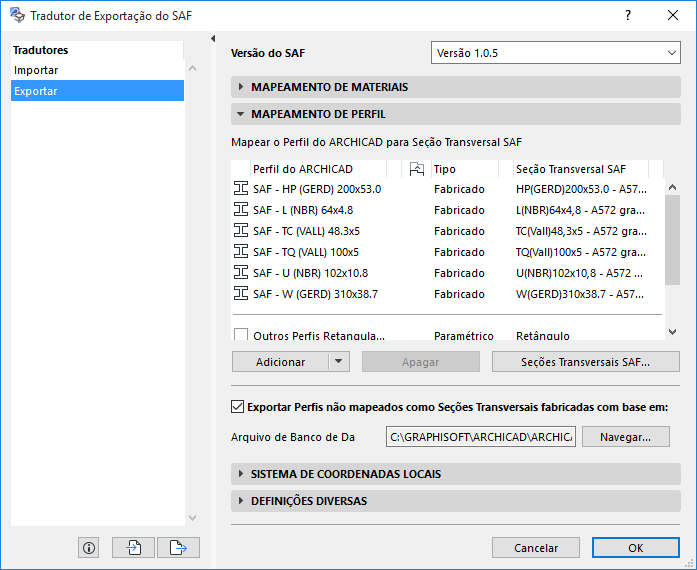Click the export translator file icon
The height and width of the screenshot is (570, 697).
pyautogui.click(x=178, y=548)
